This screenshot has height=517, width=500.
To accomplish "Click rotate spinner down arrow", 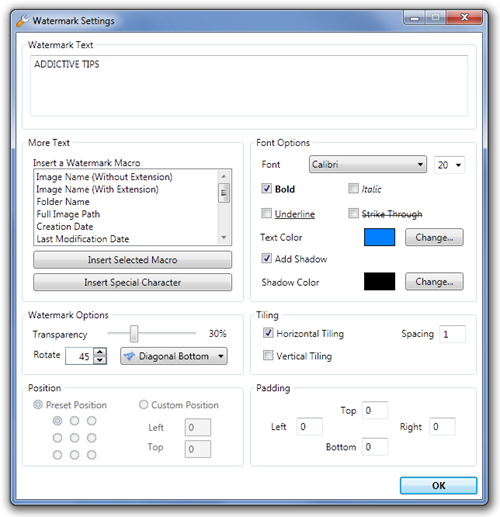I will (100, 360).
